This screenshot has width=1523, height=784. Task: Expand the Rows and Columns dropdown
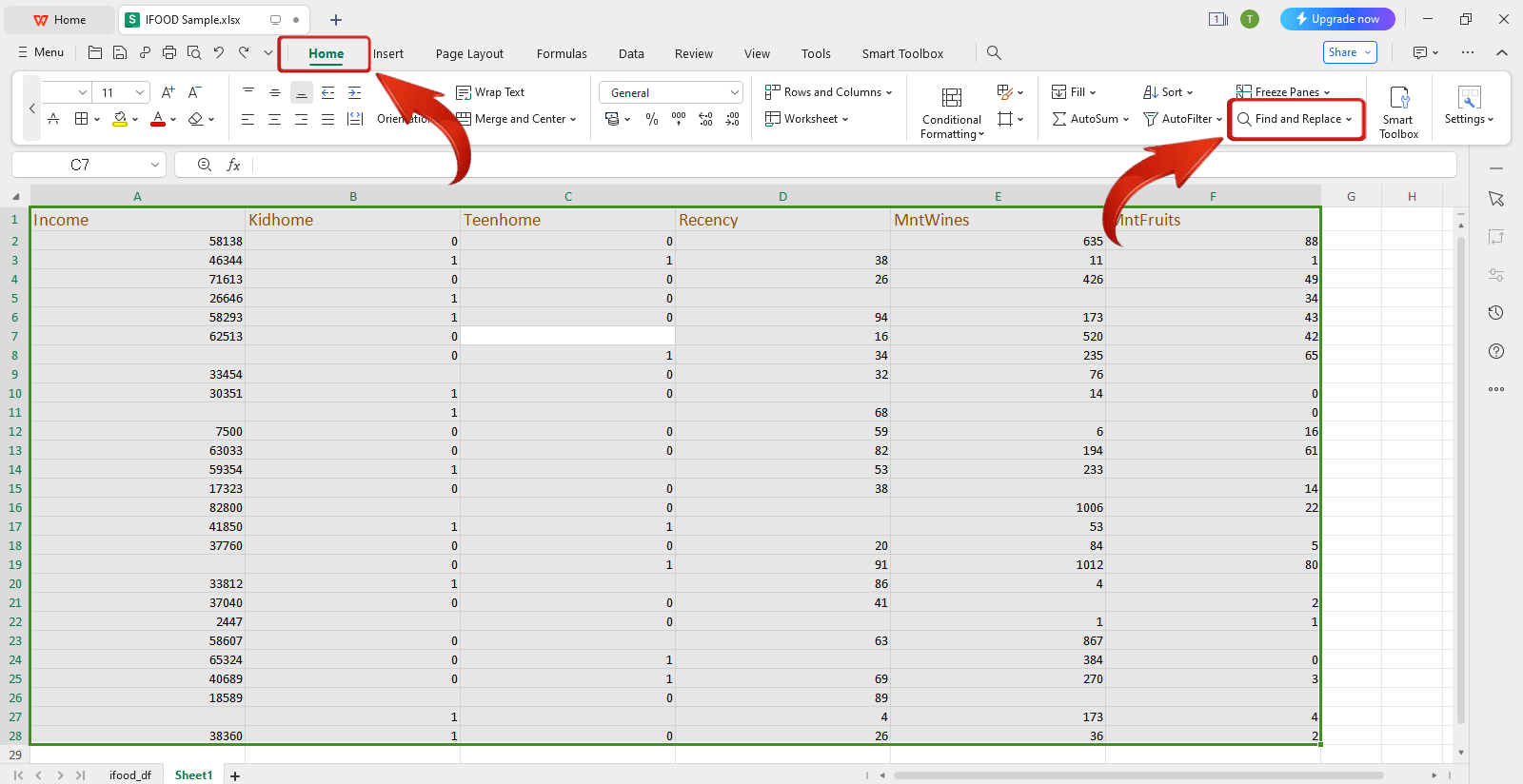tap(889, 92)
